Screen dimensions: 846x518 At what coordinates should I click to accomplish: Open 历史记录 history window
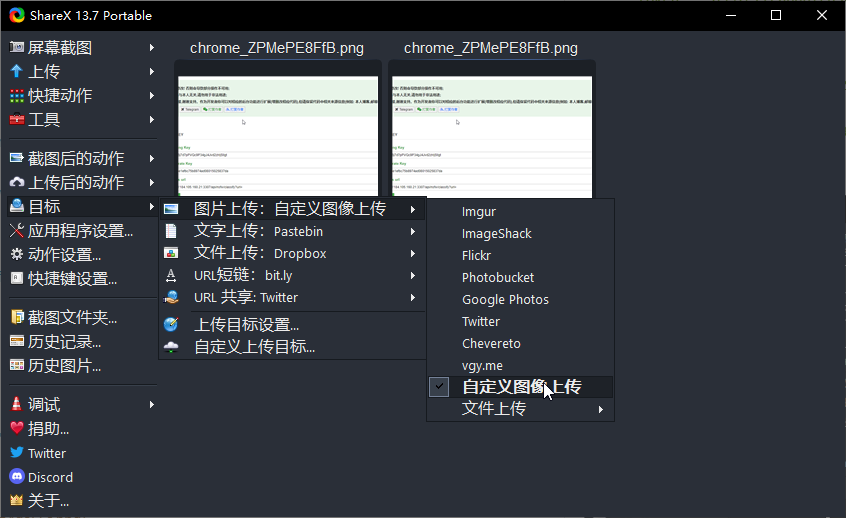point(64,342)
